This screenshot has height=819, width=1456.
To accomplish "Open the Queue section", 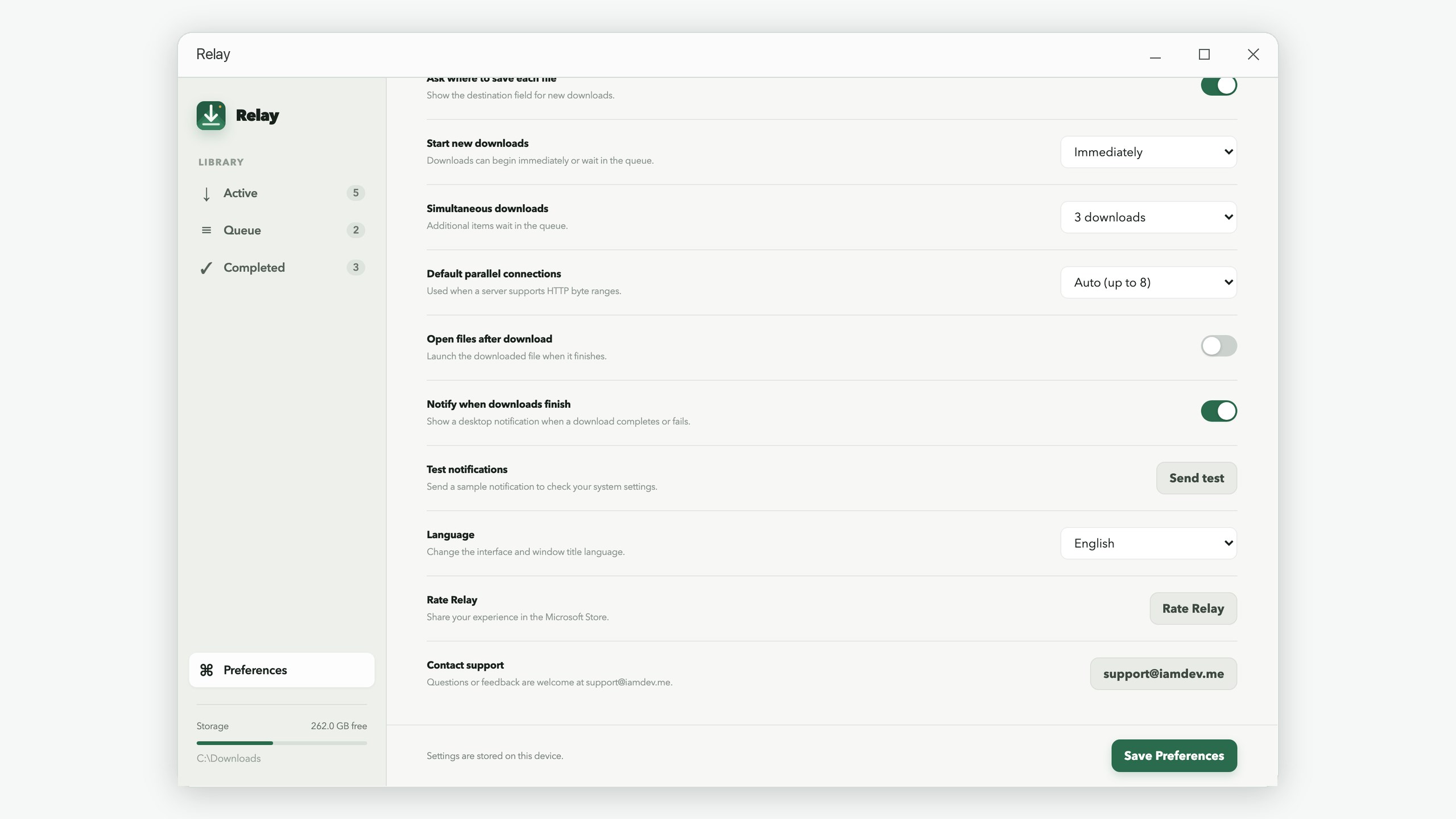I will pos(282,230).
